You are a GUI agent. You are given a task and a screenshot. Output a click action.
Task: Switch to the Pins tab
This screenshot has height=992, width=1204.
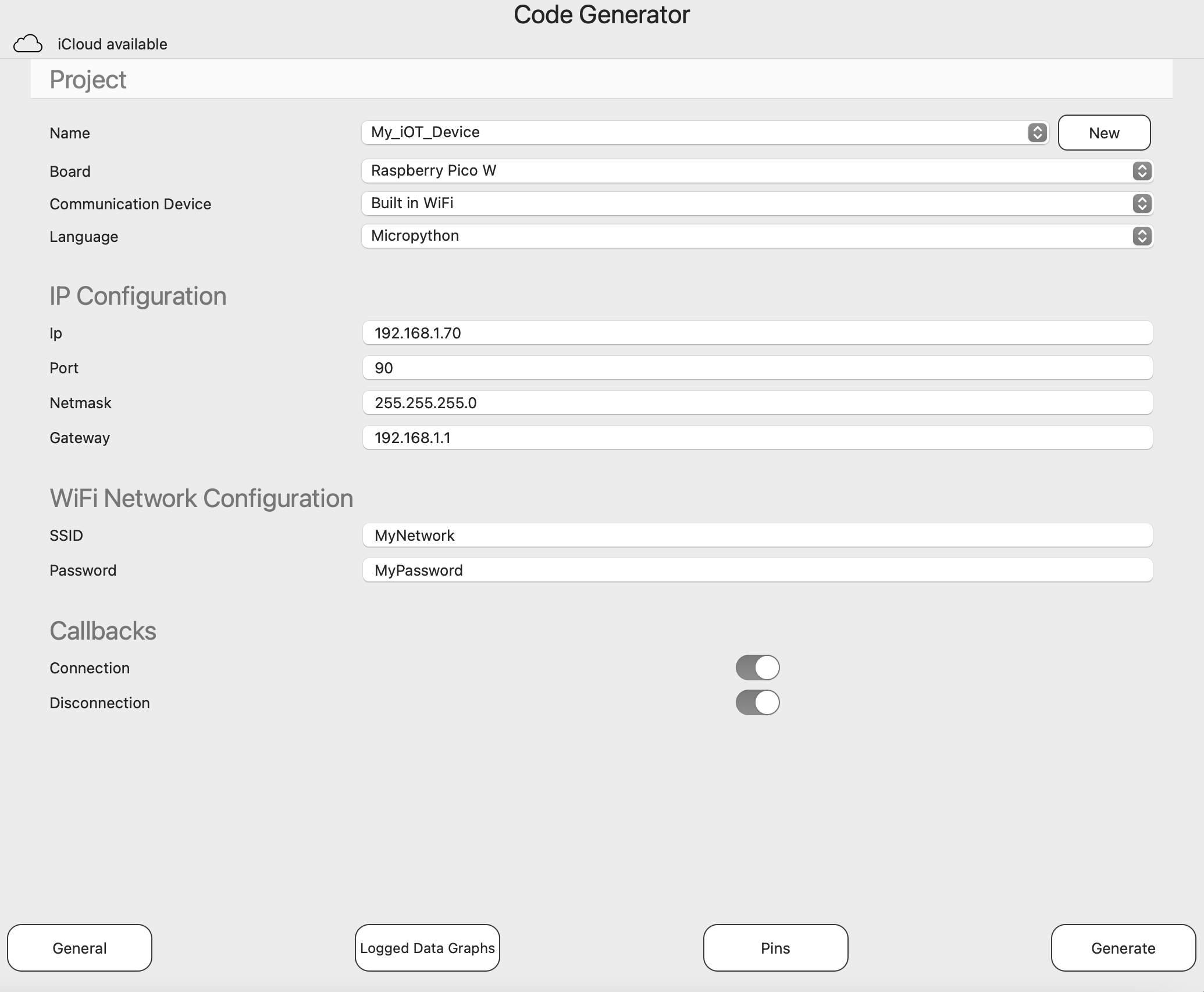click(775, 948)
